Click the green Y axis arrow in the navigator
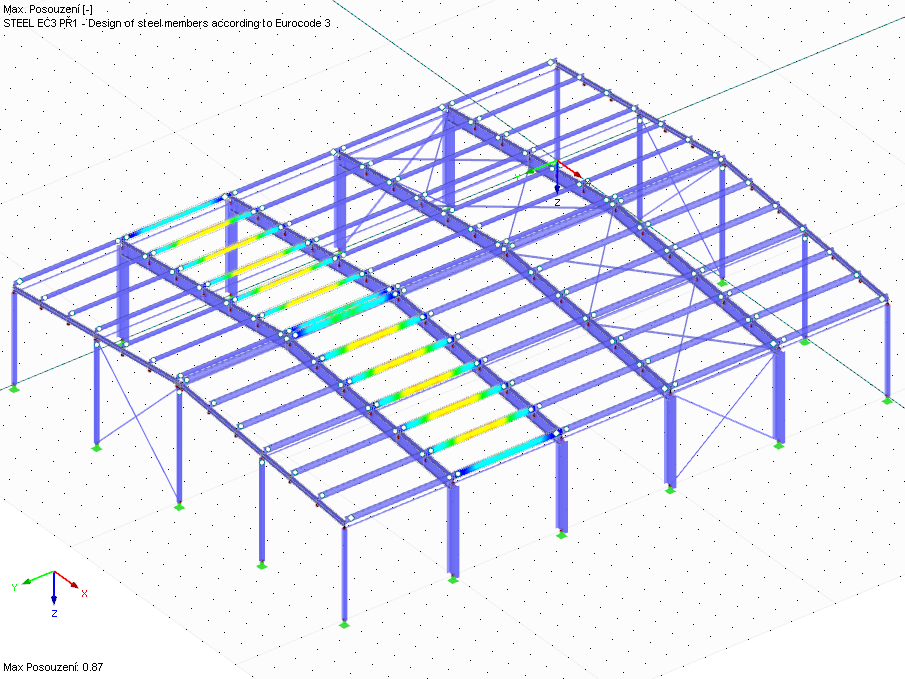 pos(27,582)
